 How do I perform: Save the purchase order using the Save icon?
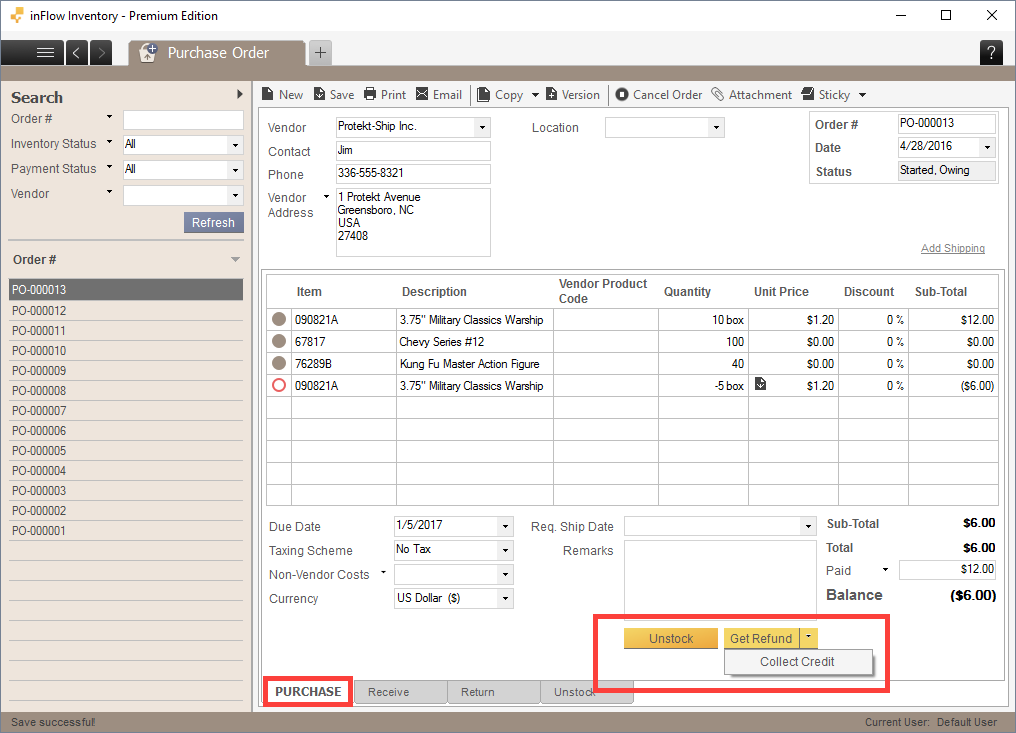pos(333,94)
